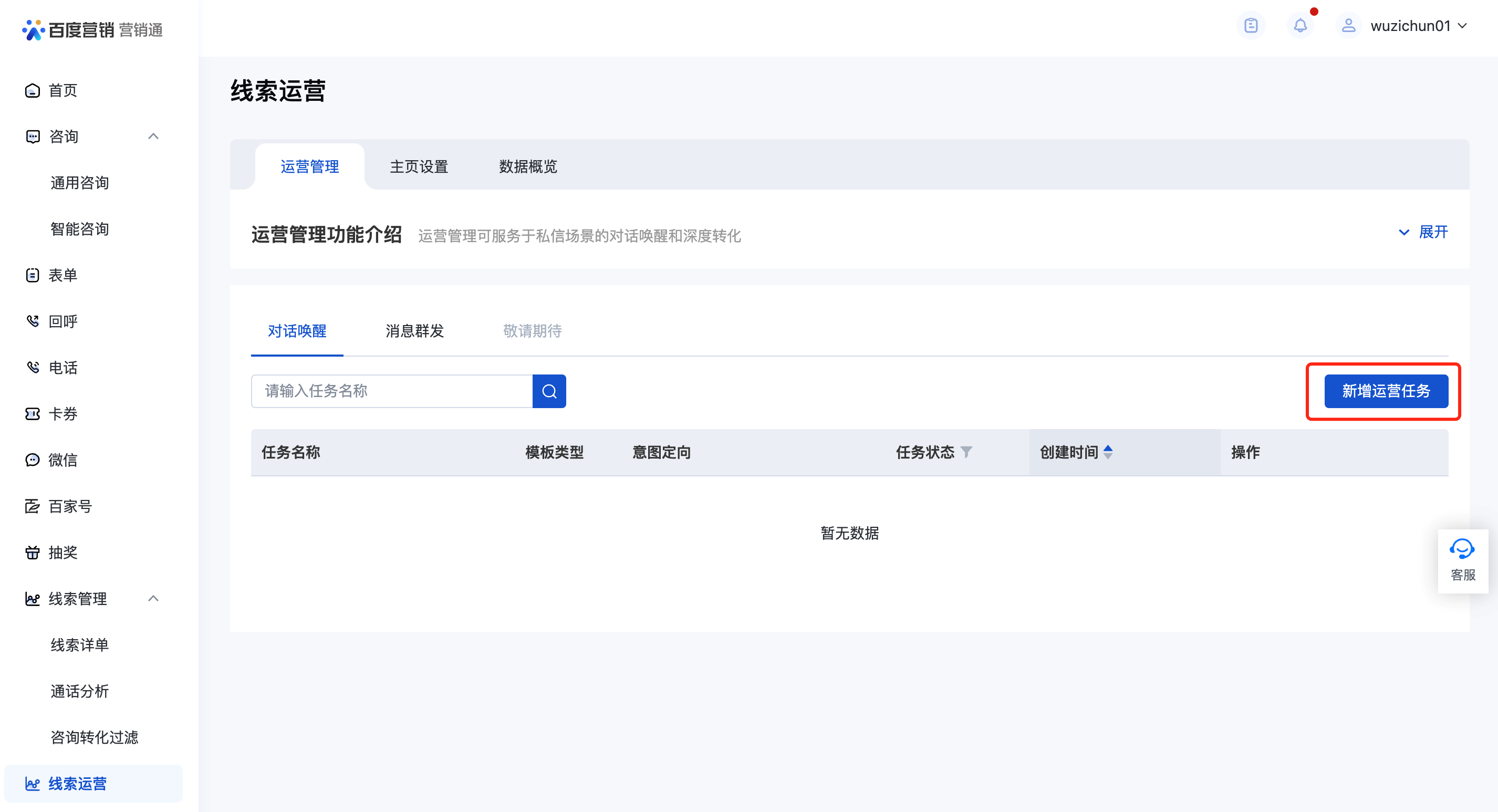Select the 消息群发 sub-tab
The height and width of the screenshot is (812, 1498).
[414, 331]
